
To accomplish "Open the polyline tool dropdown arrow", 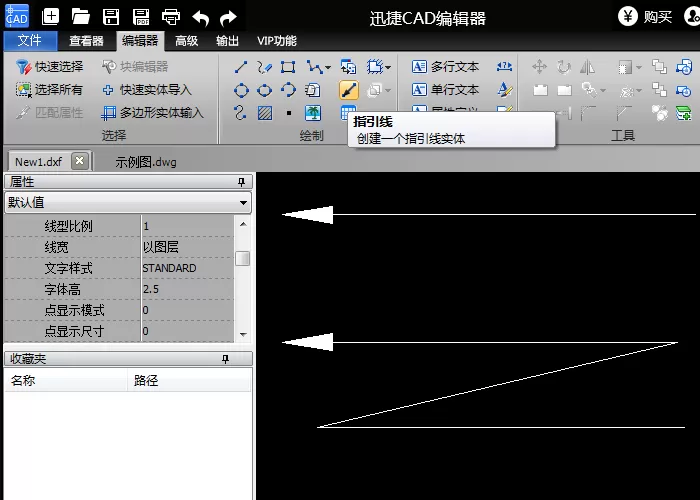I will coord(328,67).
